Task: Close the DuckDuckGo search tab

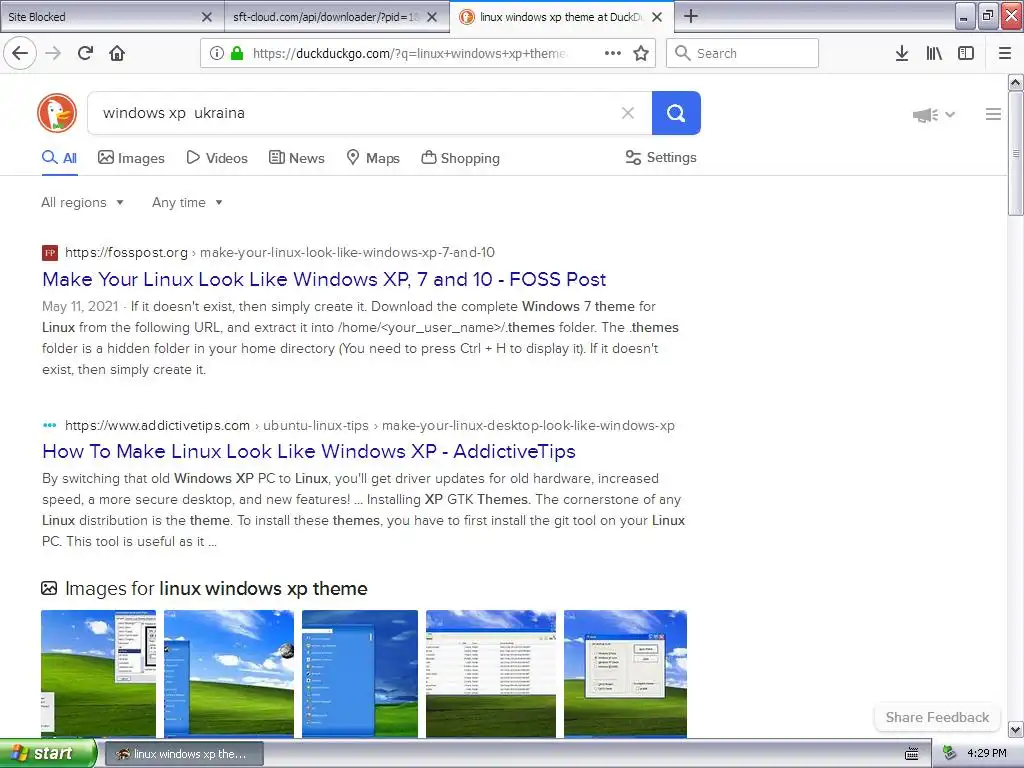Action: tap(658, 17)
